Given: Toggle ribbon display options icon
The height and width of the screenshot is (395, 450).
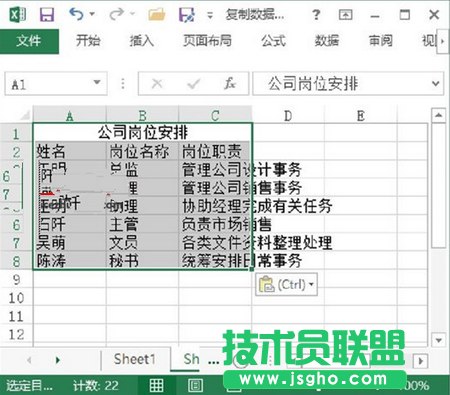Looking at the screenshot, I should click(345, 15).
